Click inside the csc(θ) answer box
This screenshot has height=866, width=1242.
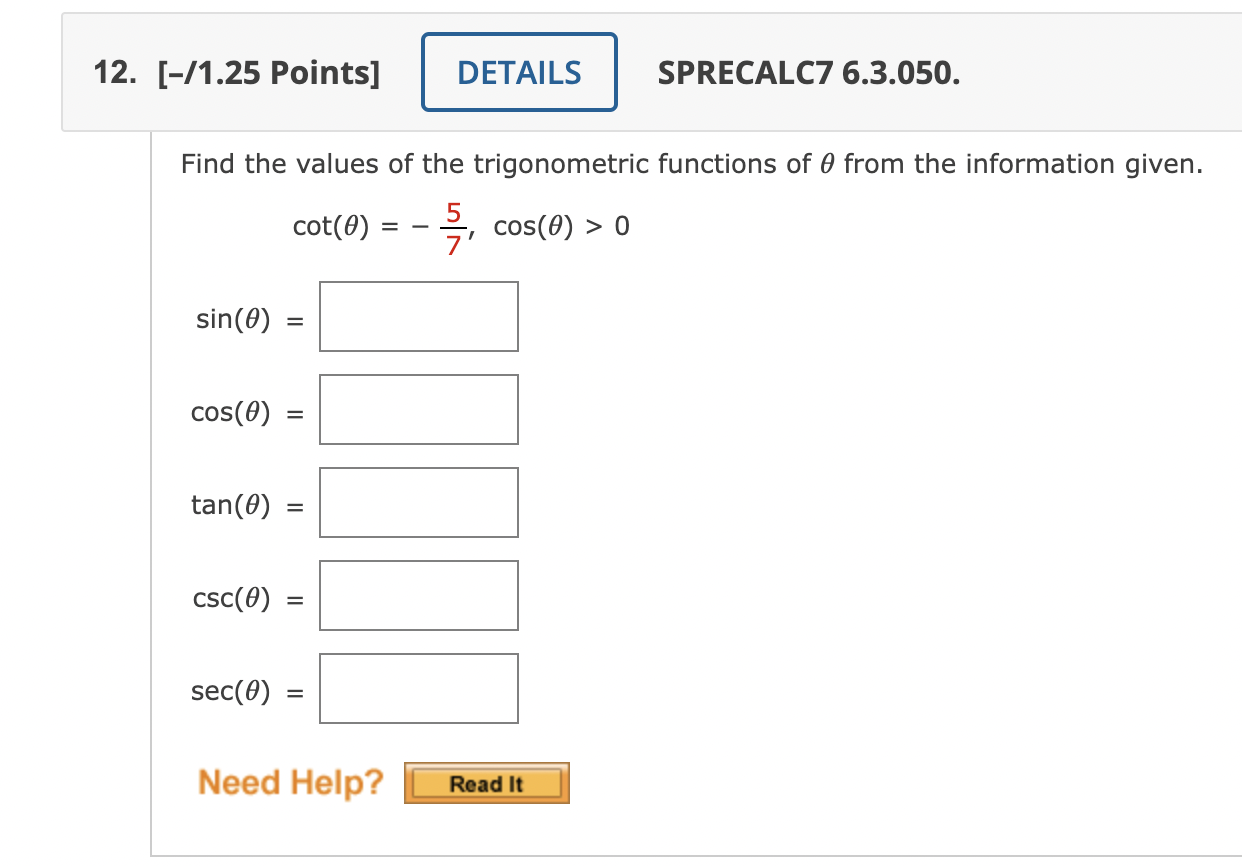click(418, 595)
